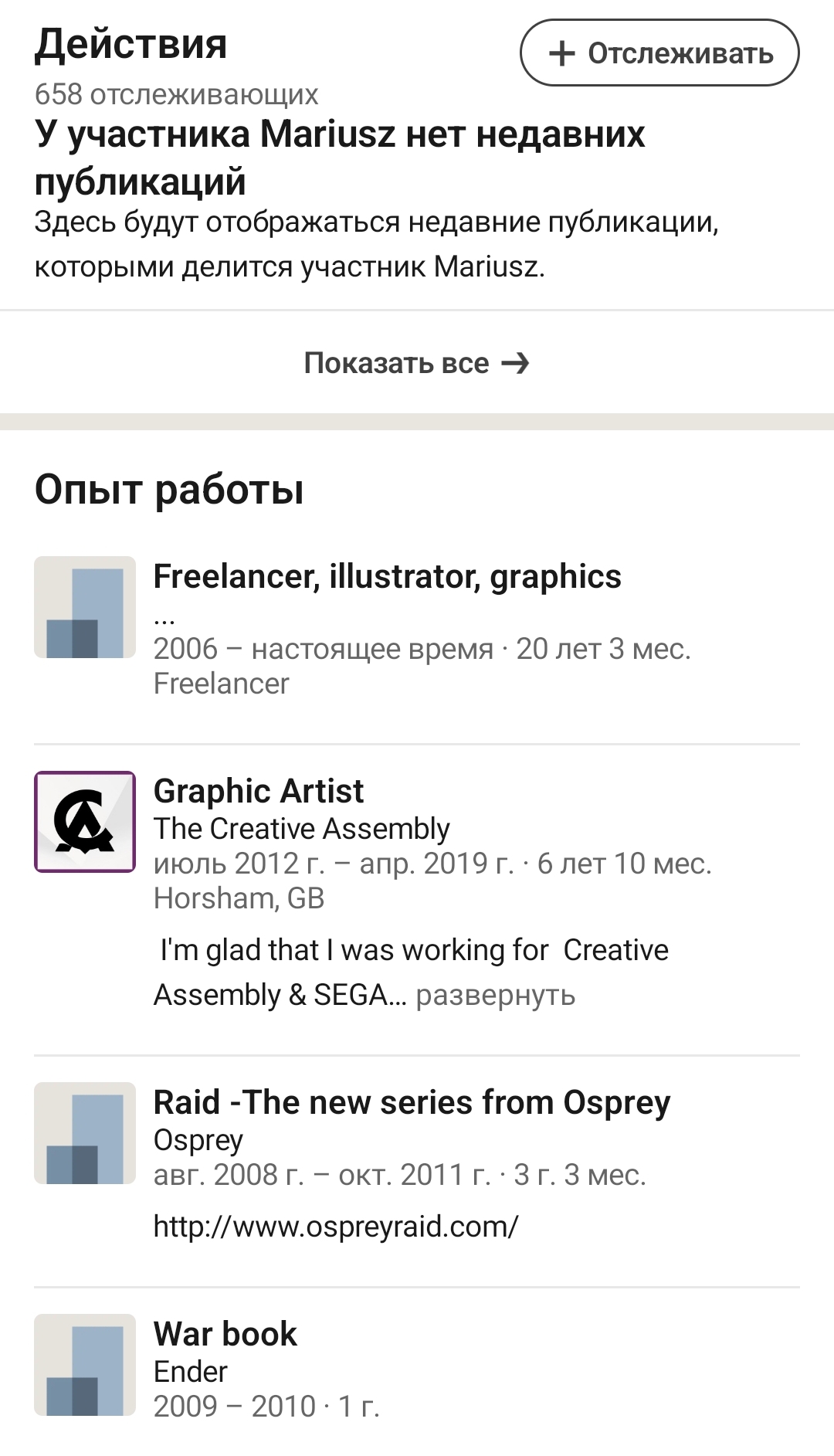Open Freelancer, illustrator, graphics job title
The image size is (834, 1456).
click(387, 576)
